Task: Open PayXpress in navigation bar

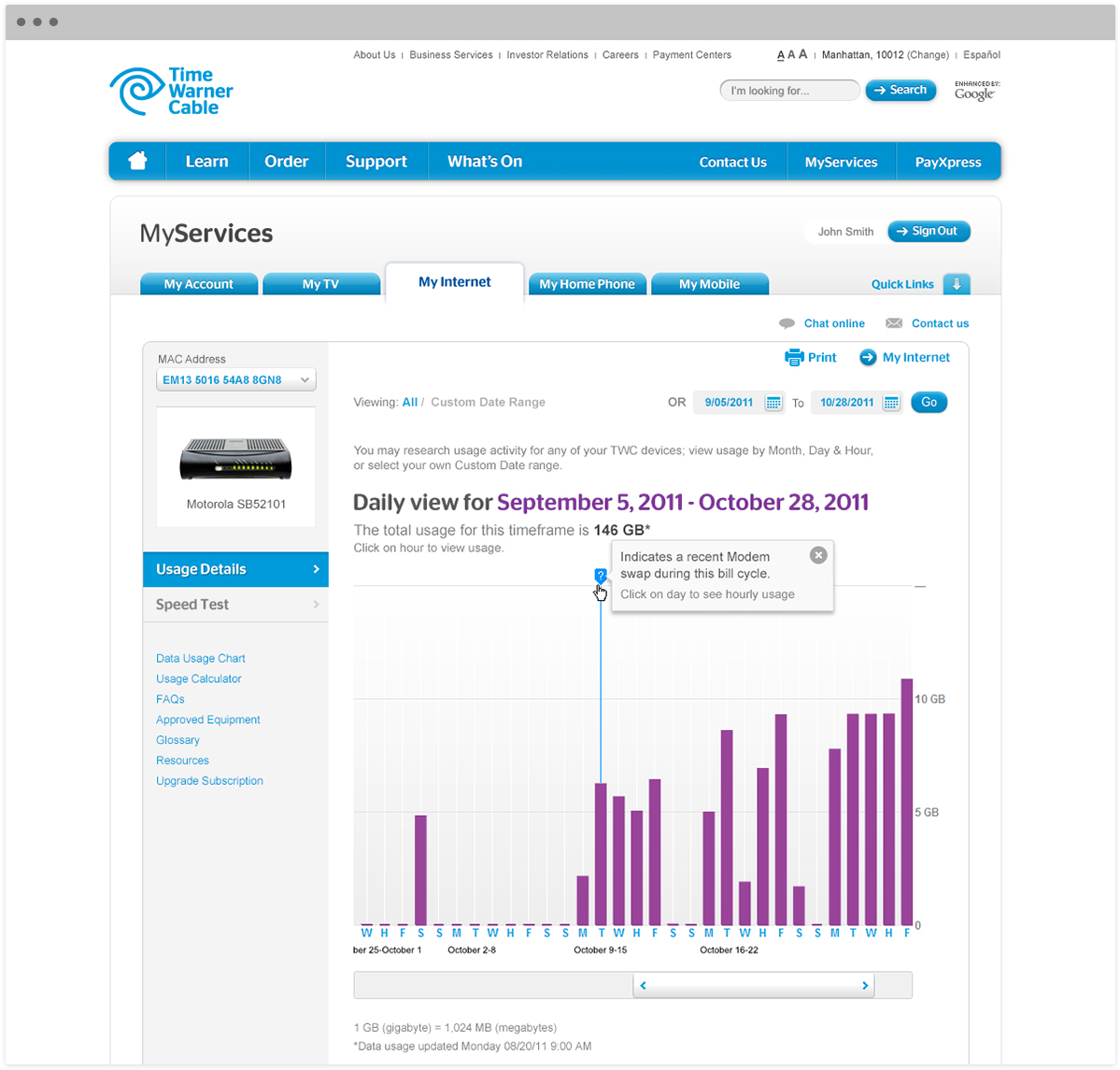Action: pos(948,162)
